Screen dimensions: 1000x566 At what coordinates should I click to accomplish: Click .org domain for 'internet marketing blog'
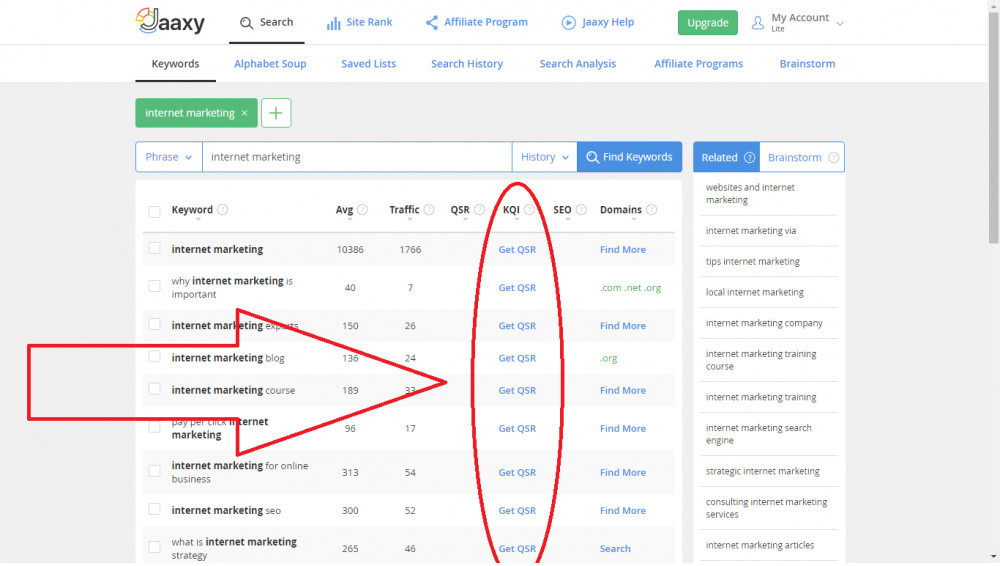pyautogui.click(x=608, y=358)
